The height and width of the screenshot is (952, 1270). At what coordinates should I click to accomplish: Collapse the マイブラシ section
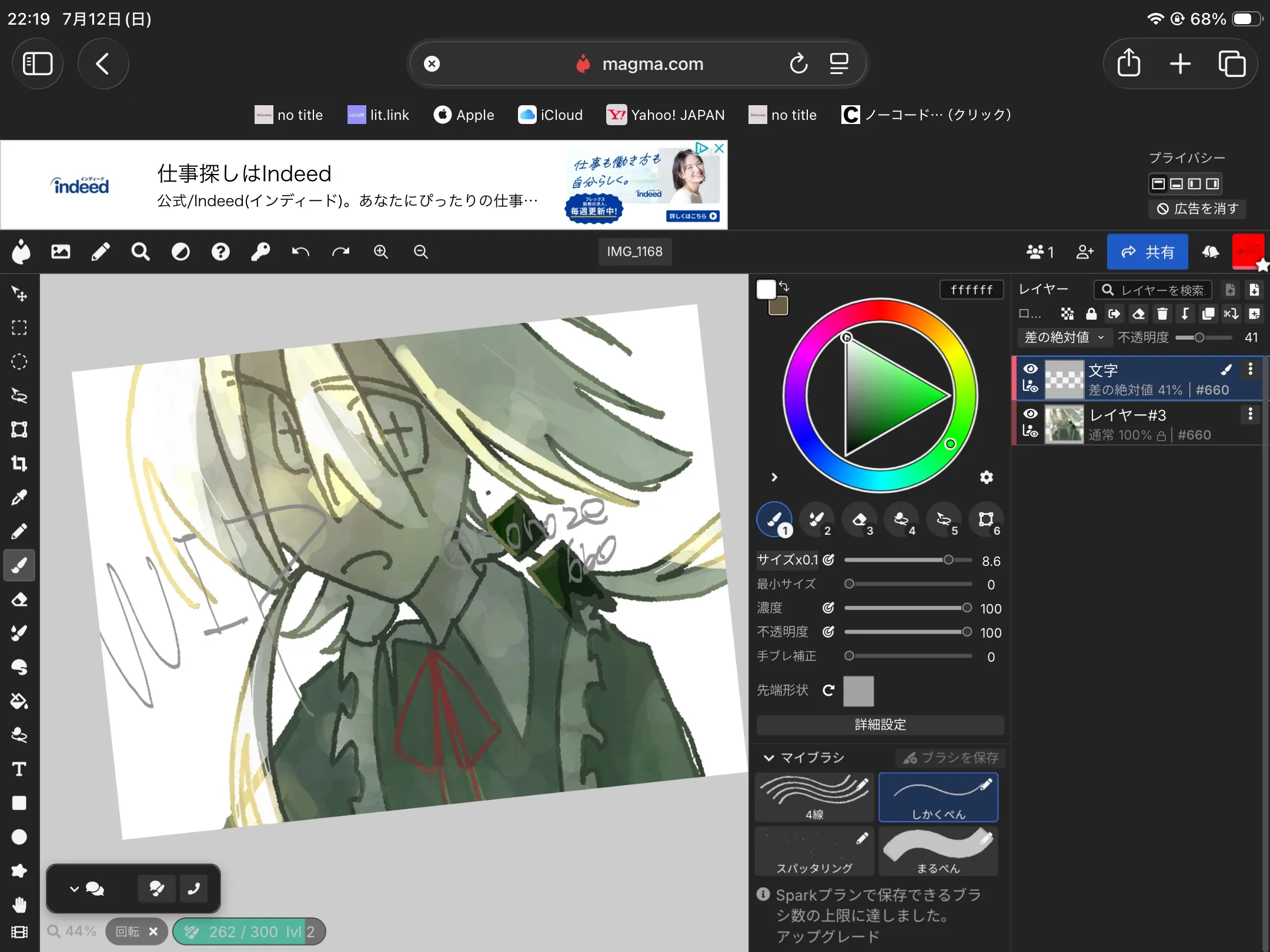[768, 758]
